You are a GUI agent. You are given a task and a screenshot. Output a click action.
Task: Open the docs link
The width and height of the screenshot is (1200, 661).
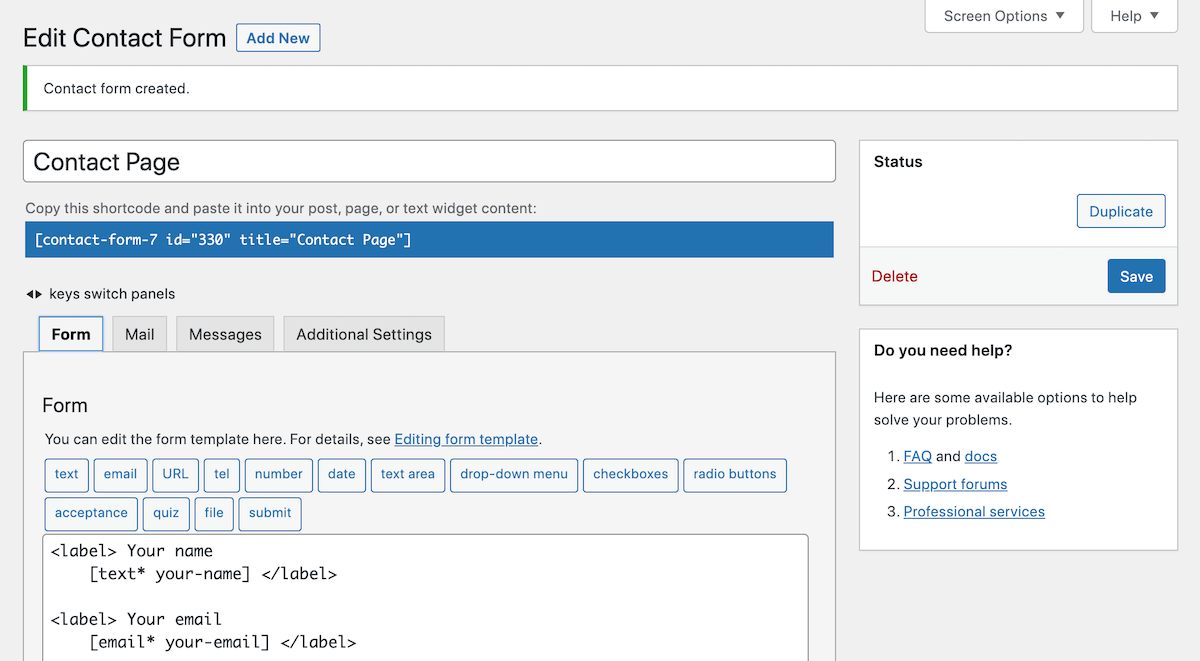tap(981, 456)
